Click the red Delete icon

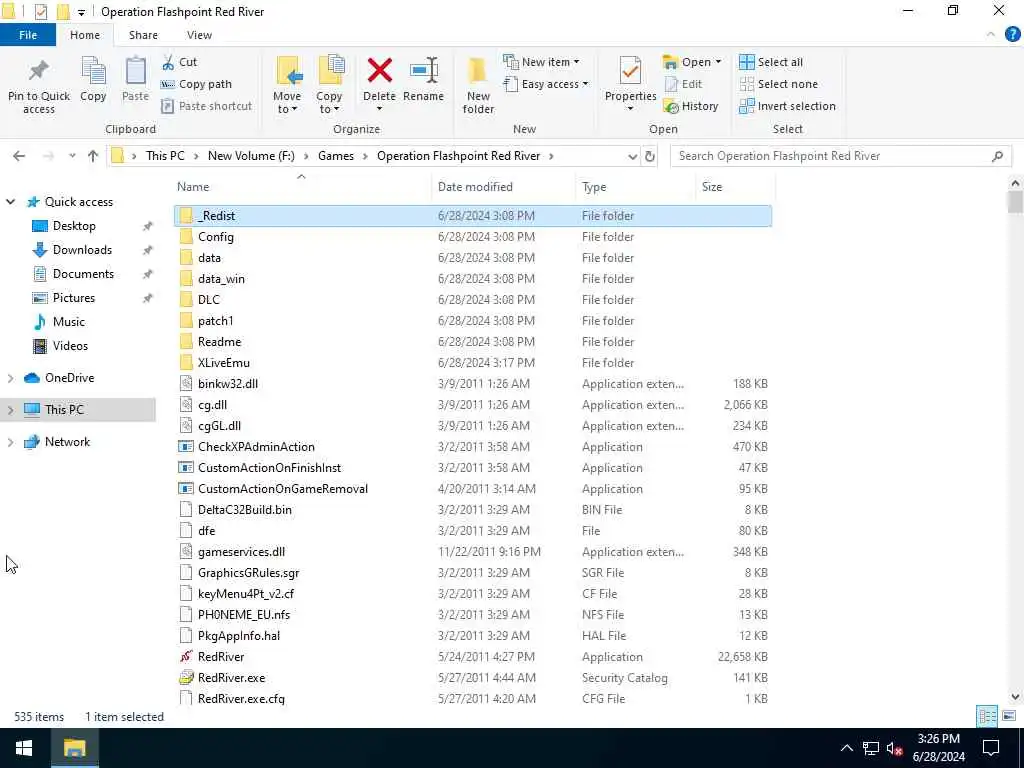pos(379,71)
